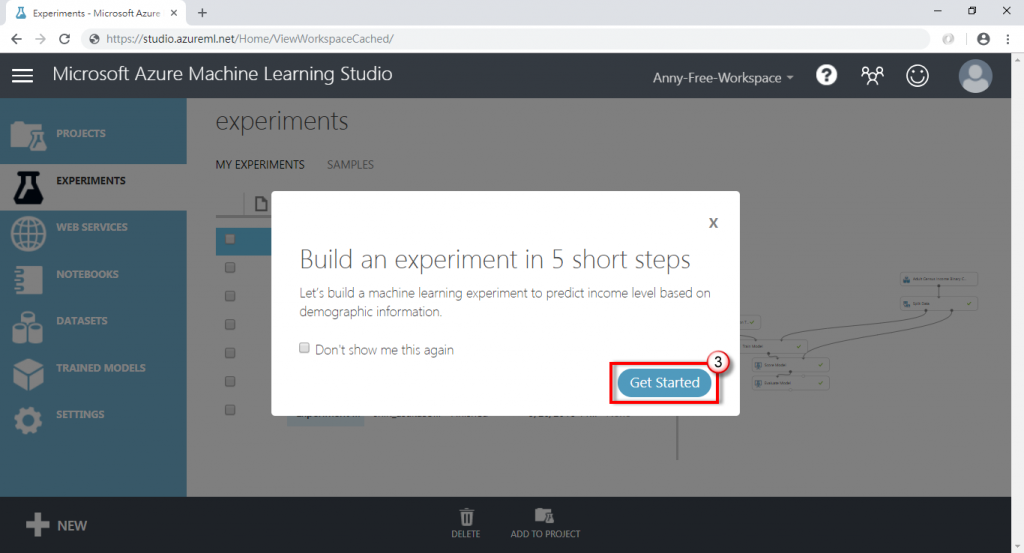Click the experiment graph preview thumbnail

click(859, 333)
